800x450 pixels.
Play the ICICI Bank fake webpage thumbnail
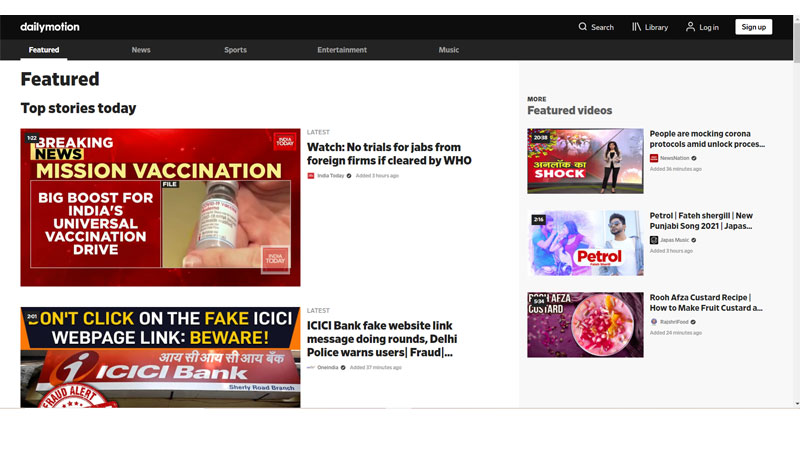point(160,357)
